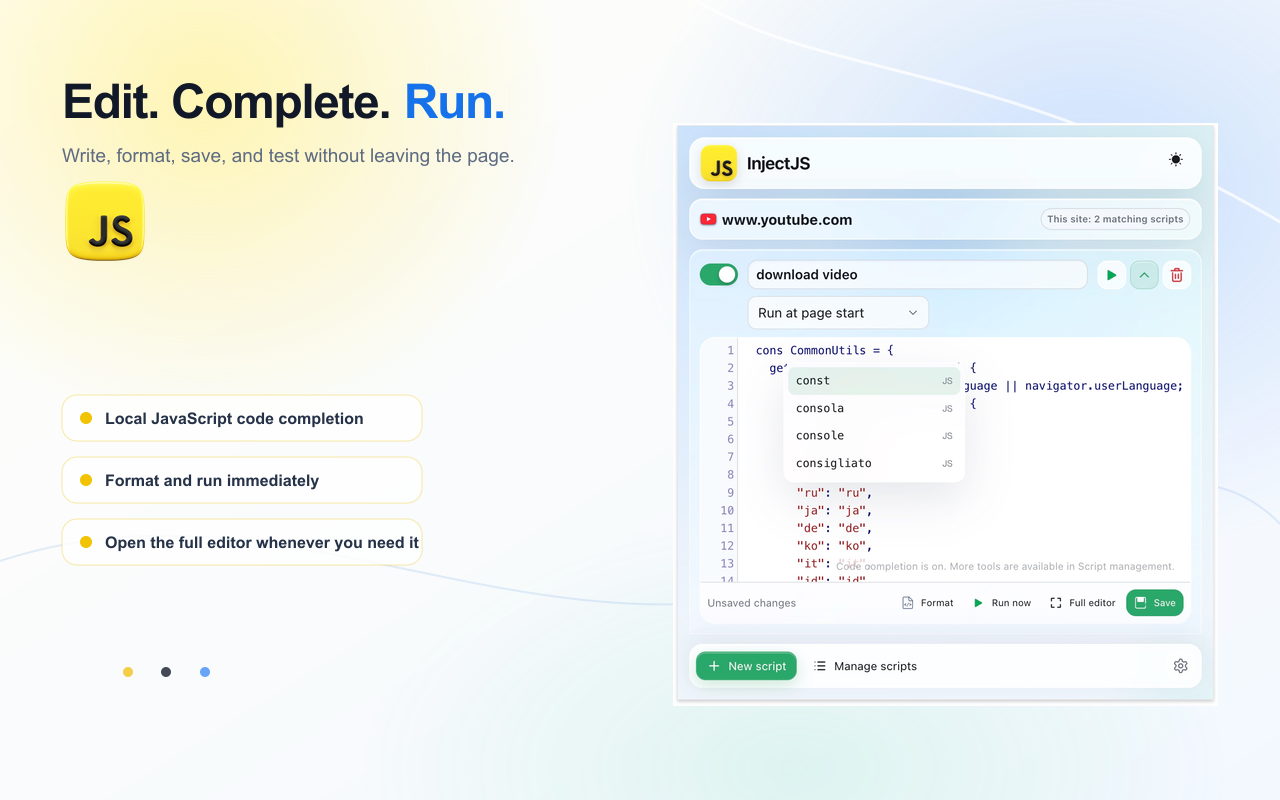
Task: Open settings with the gear icon
Action: (x=1180, y=666)
